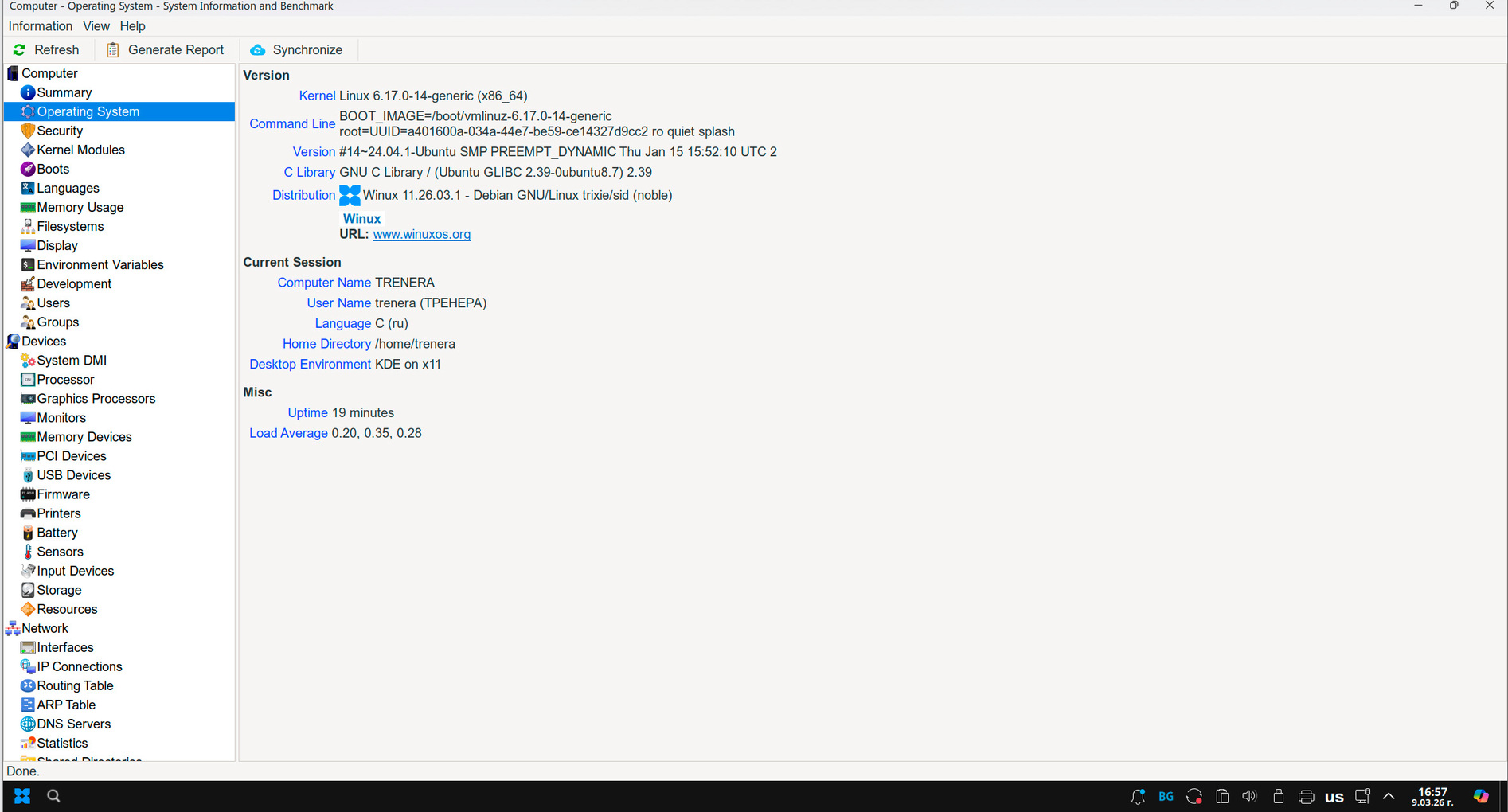
Task: Open the Graphics Processors icon
Action: [28, 399]
